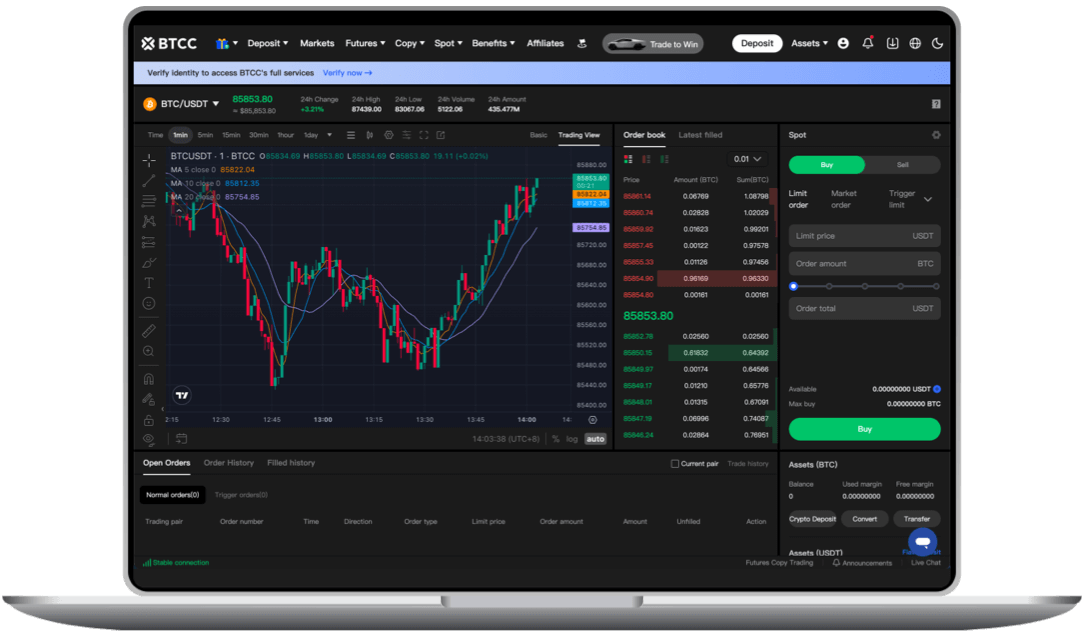Expand the Spot menu in navbar

pos(448,44)
